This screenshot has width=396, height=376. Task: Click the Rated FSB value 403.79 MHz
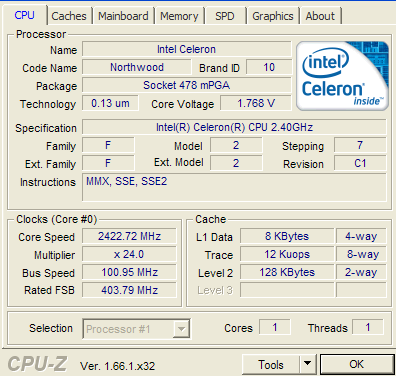tap(129, 290)
